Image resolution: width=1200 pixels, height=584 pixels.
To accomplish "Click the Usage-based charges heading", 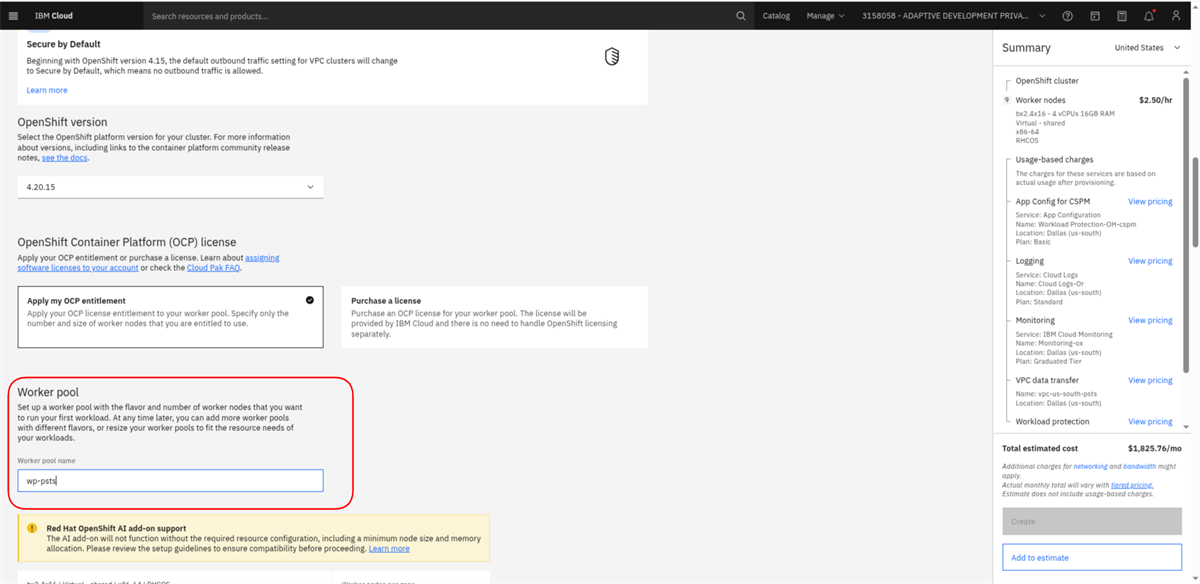I will [x=1055, y=160].
